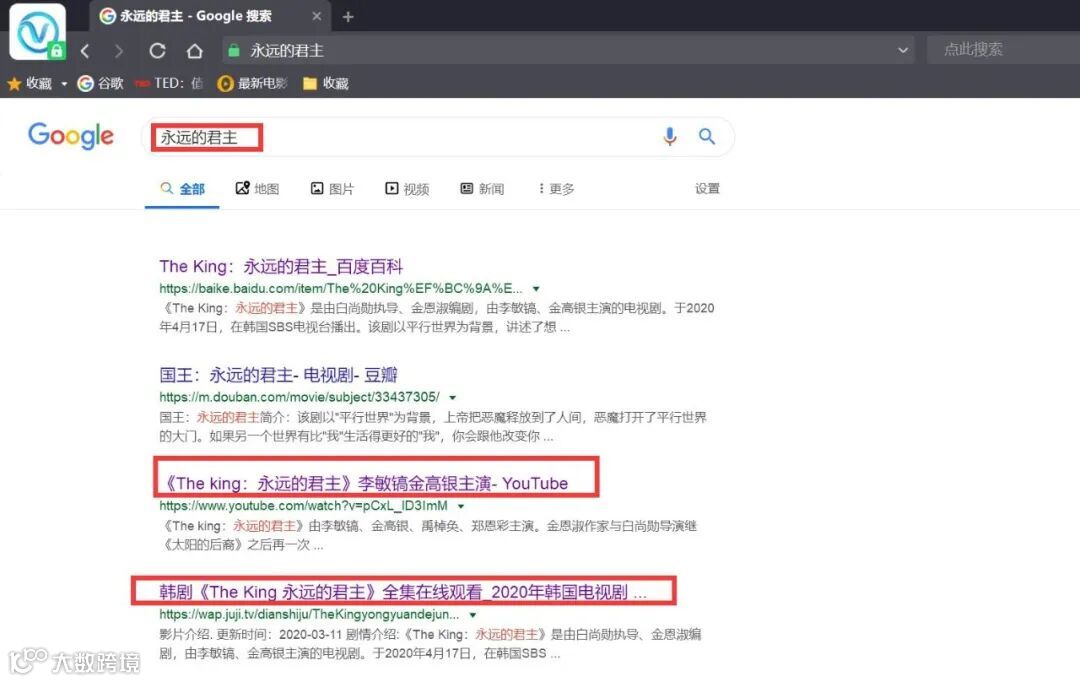Expand the m.douban.com URL dropdown arrow
Viewport: 1080px width, 682px height.
point(453,397)
